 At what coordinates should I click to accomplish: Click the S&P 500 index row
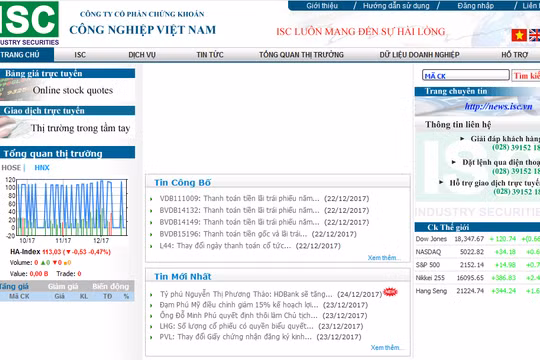coord(478,265)
